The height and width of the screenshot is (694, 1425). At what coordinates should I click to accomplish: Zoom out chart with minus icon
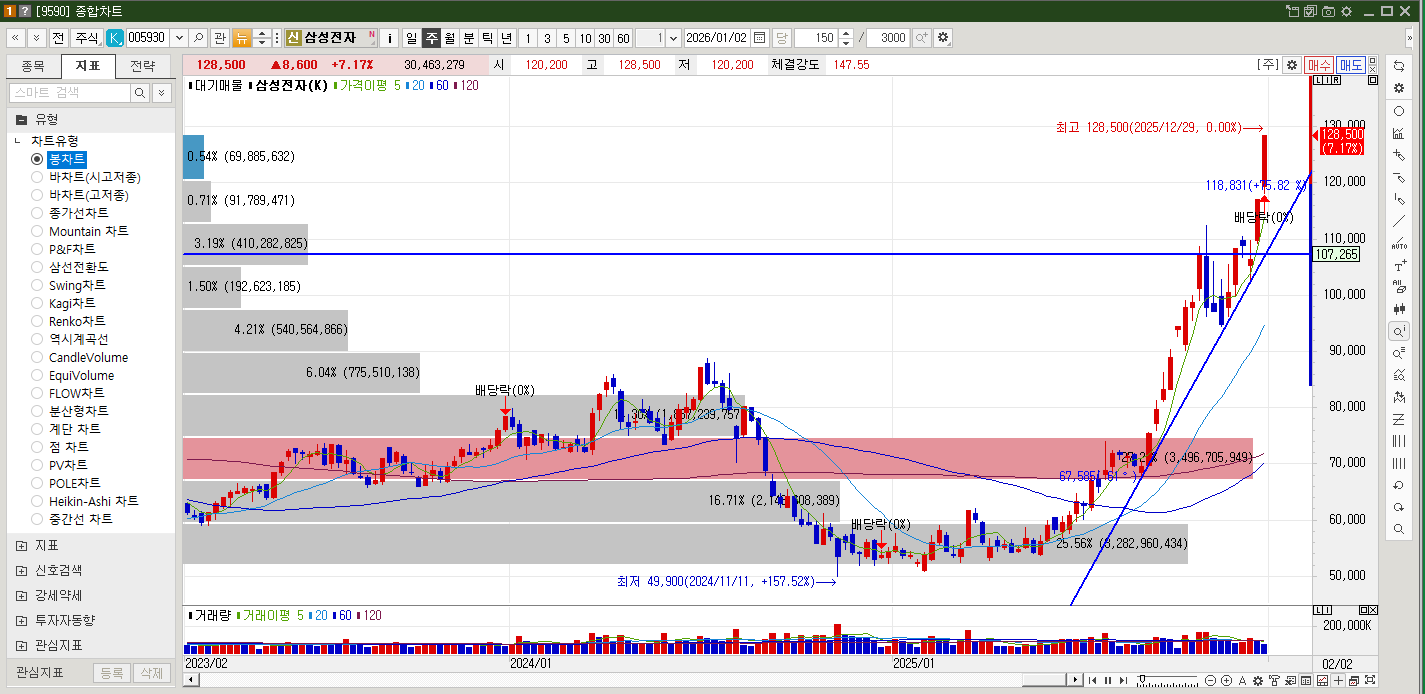[x=1211, y=680]
